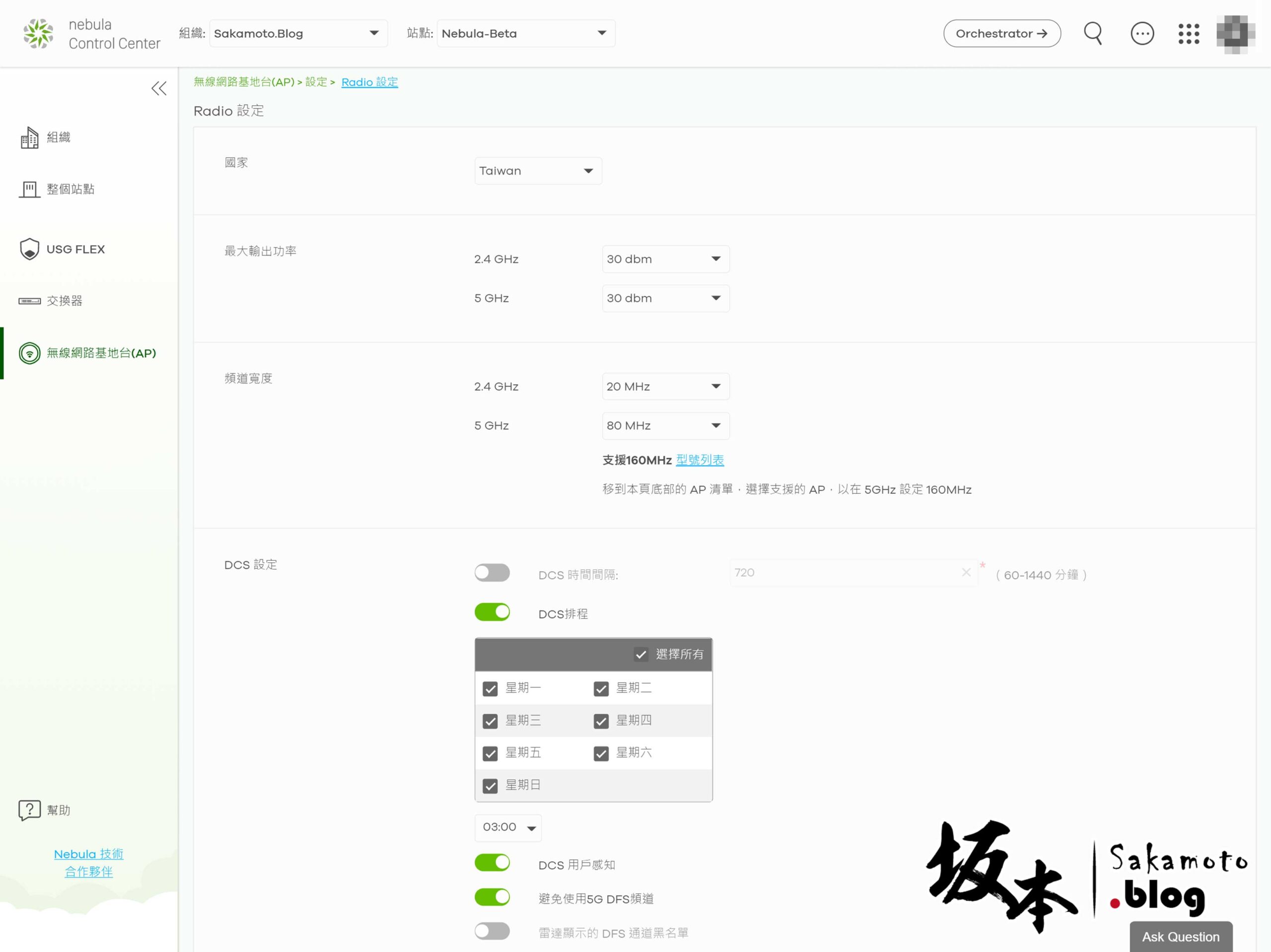Clear the DCS interval field X icon
The height and width of the screenshot is (952, 1271).
966,572
